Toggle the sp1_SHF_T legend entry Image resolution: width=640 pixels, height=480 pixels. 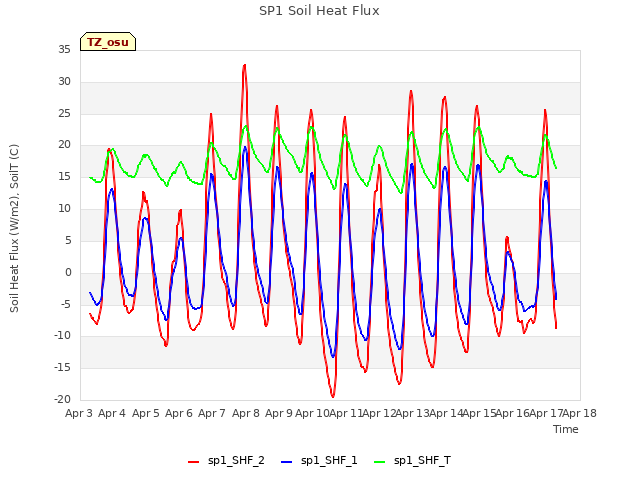coord(413,460)
